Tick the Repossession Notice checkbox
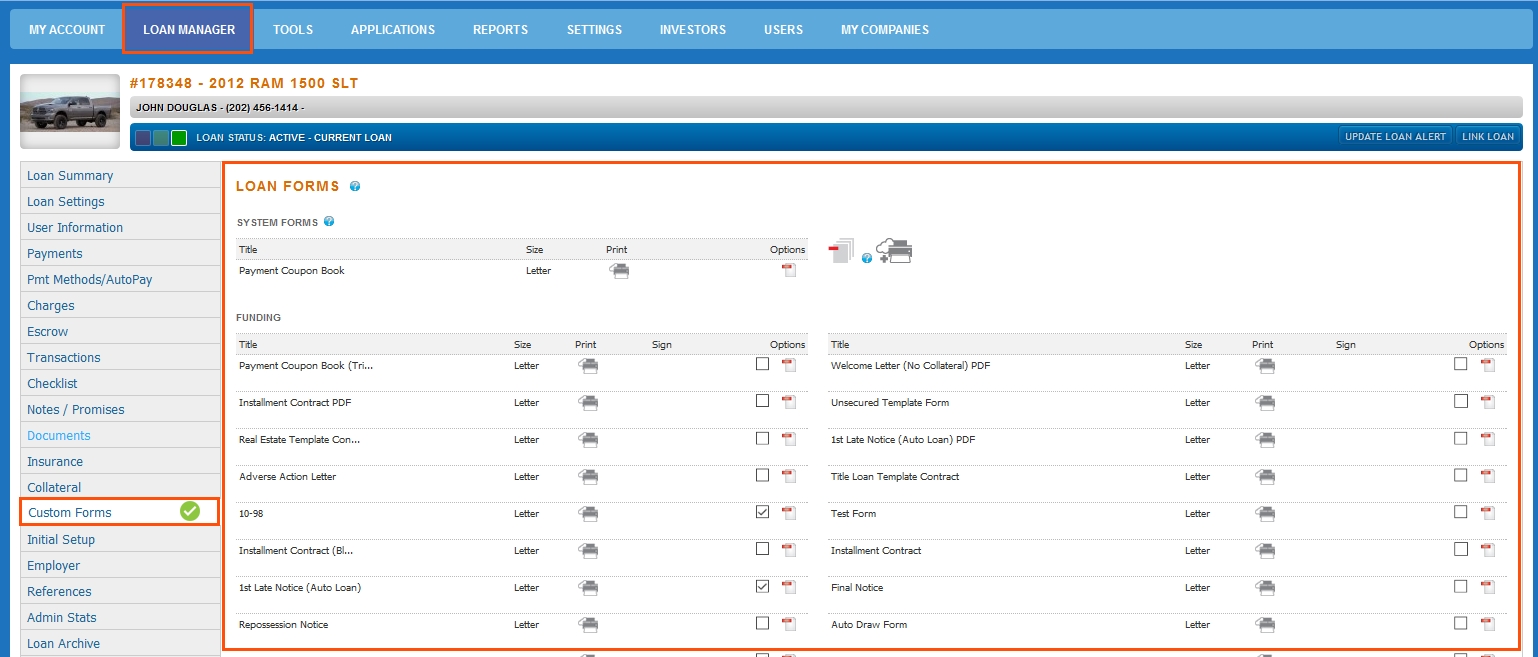Image resolution: width=1538 pixels, height=657 pixels. (763, 623)
